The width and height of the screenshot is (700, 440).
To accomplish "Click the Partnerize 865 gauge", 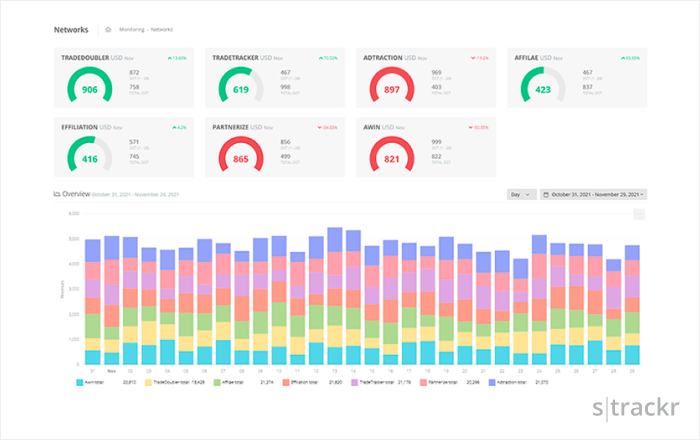I will click(x=241, y=155).
